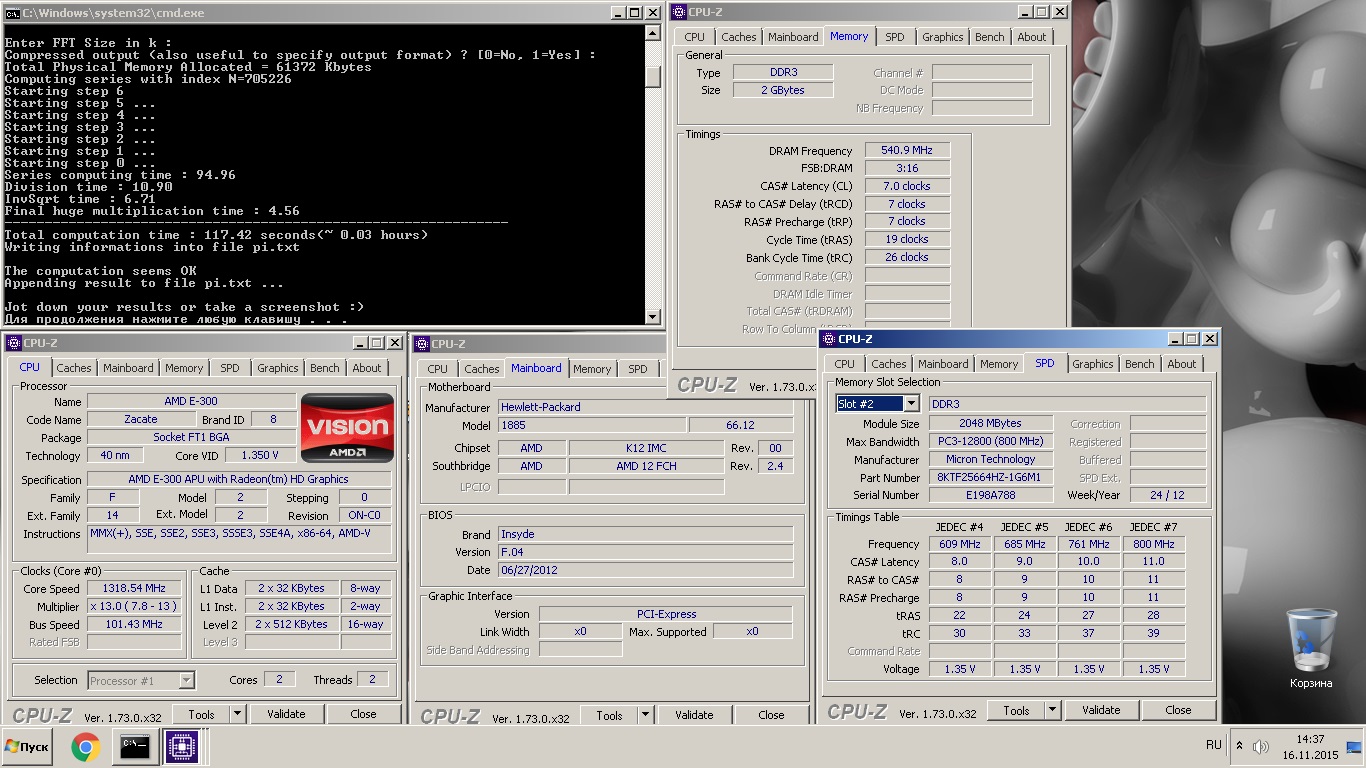Viewport: 1366px width, 768px height.
Task: Select the Caches tab in the SPD window
Action: click(x=889, y=364)
